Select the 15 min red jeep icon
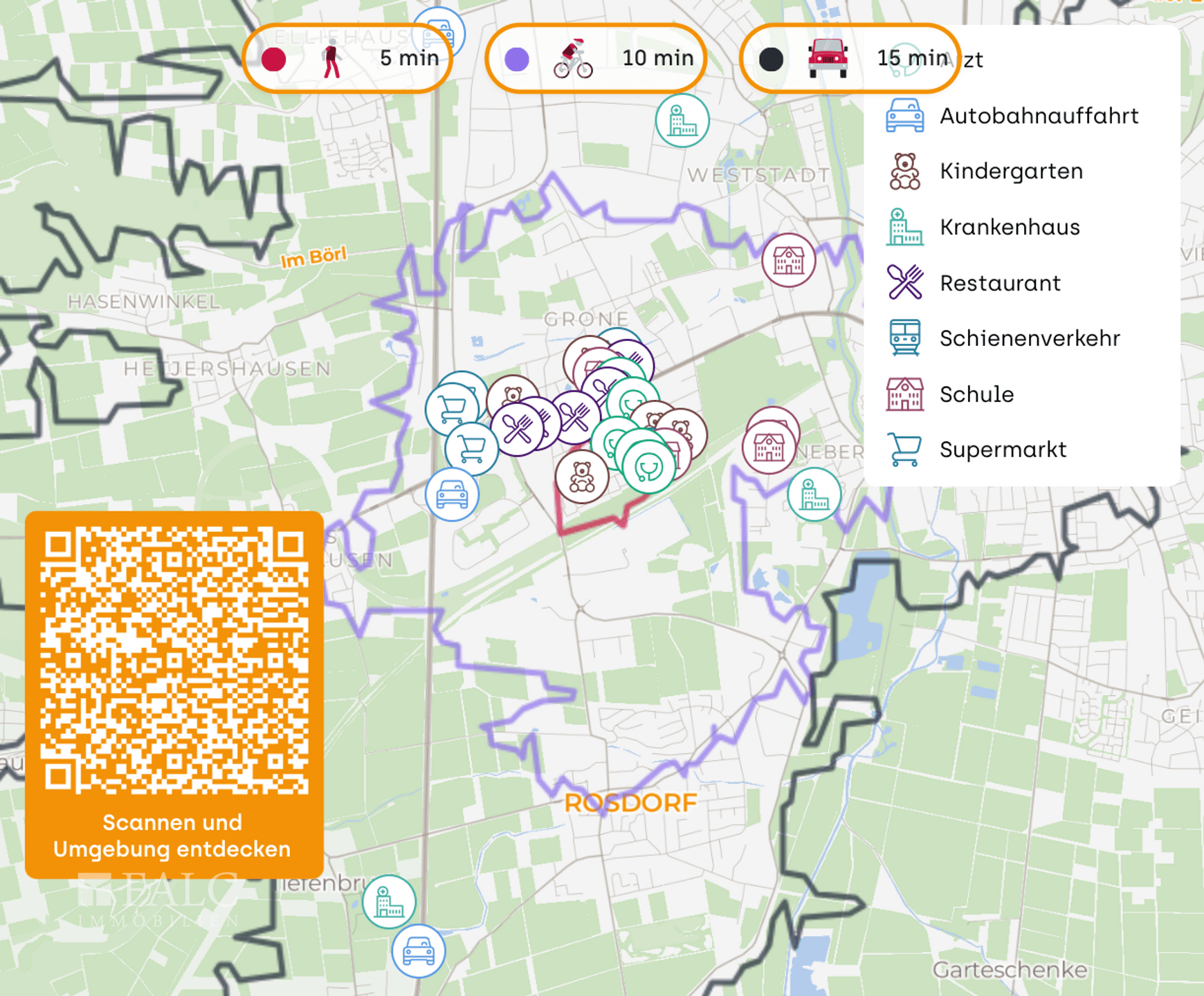This screenshot has height=996, width=1204. (x=828, y=58)
